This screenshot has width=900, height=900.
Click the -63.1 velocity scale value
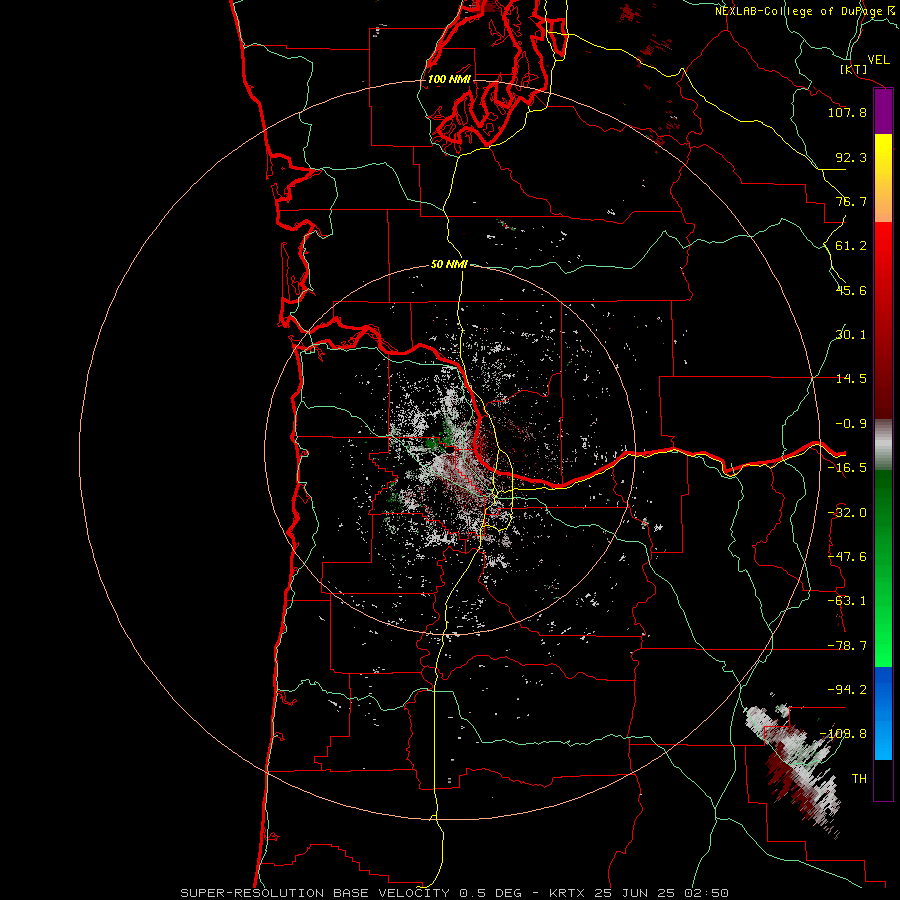[847, 601]
